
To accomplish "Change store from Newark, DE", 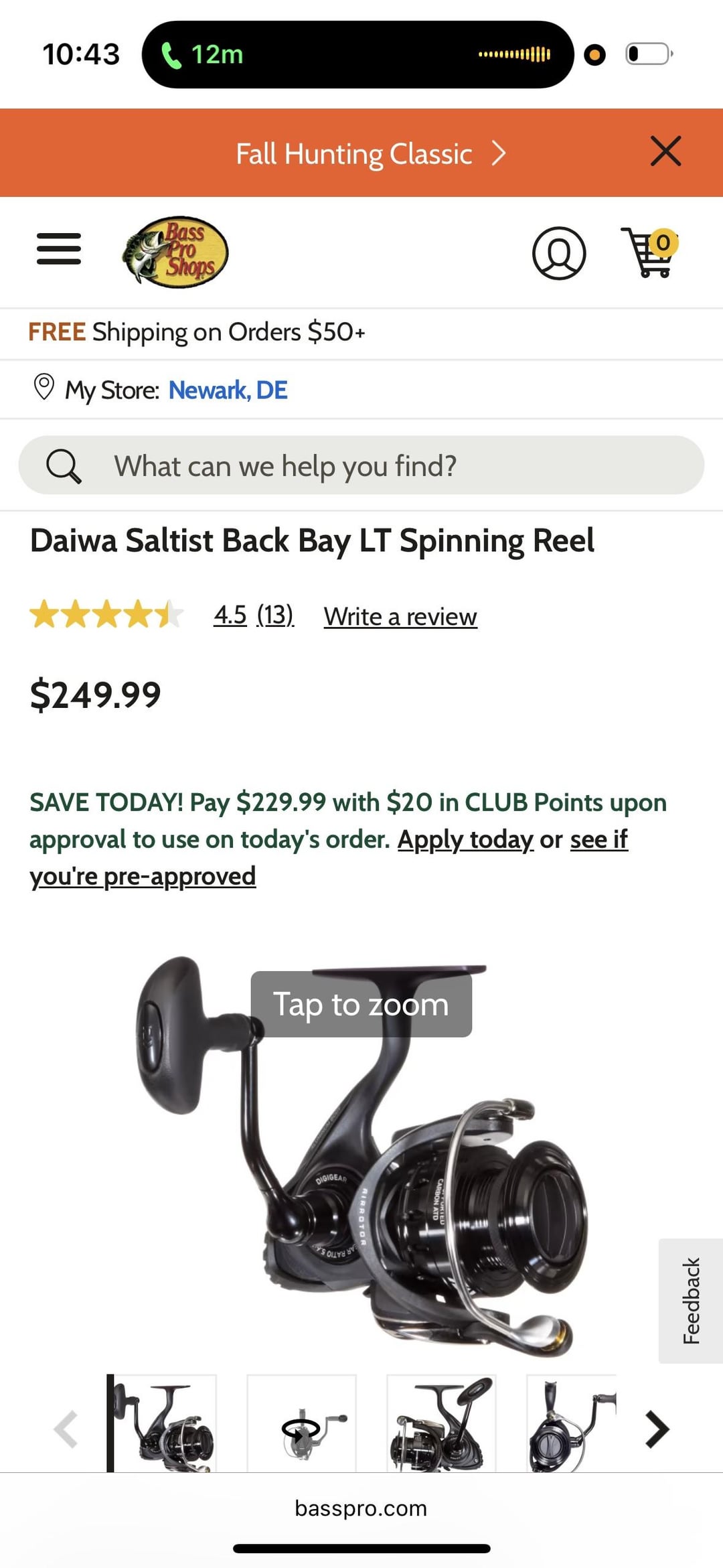I will coord(228,390).
